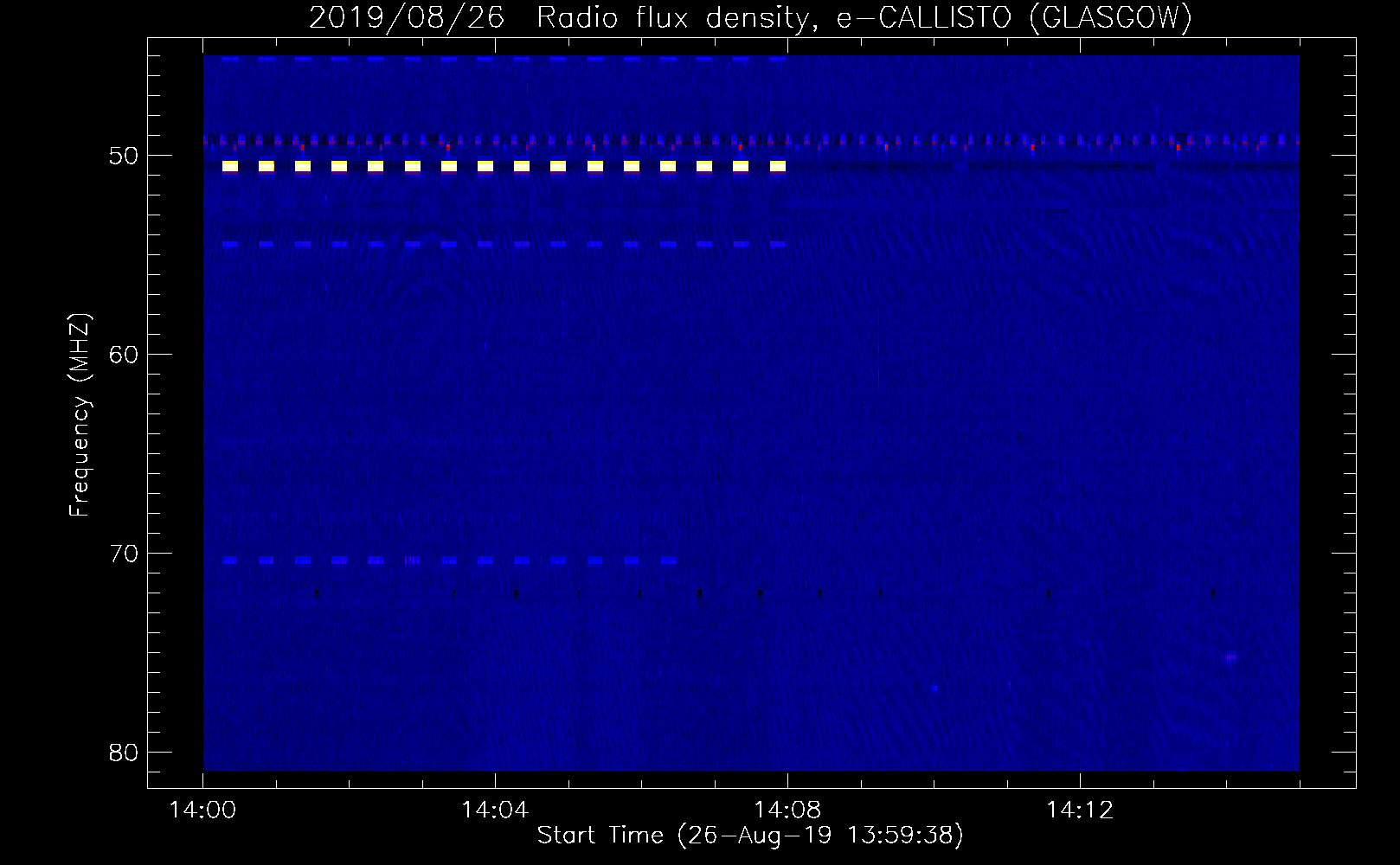The height and width of the screenshot is (865, 1400).
Task: Select the 14:08 time tick label
Action: (787, 811)
